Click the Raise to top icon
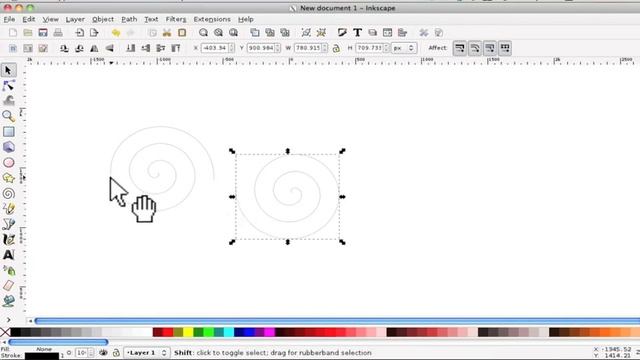Screen dimensions: 640x360 click(x=176, y=48)
